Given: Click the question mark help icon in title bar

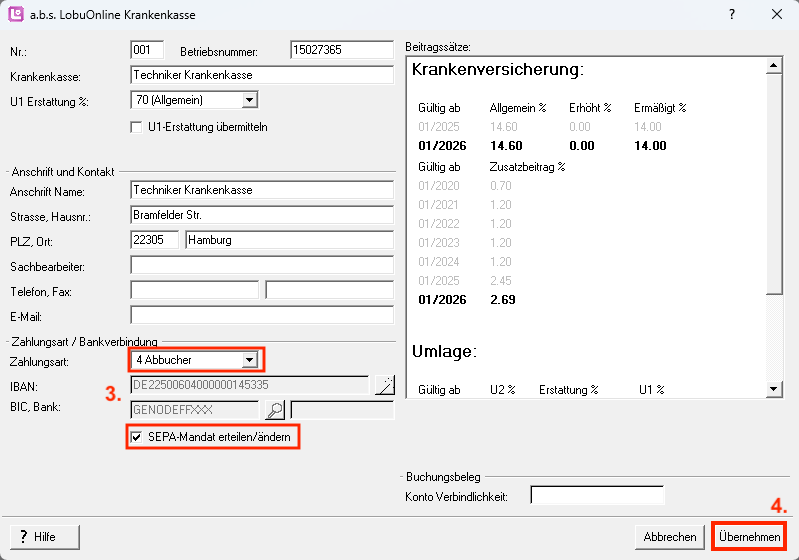Looking at the screenshot, I should (732, 15).
